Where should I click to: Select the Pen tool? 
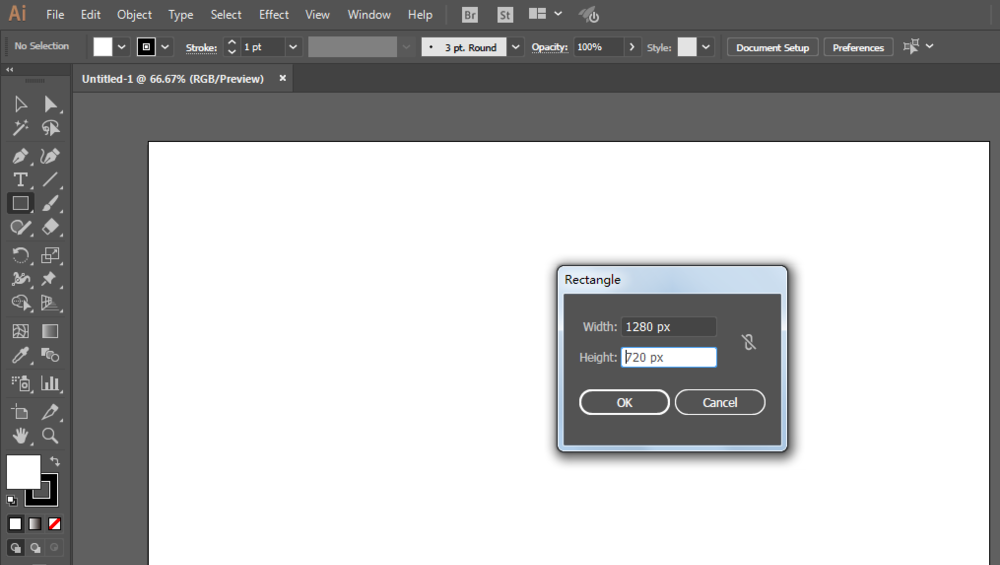click(20, 156)
